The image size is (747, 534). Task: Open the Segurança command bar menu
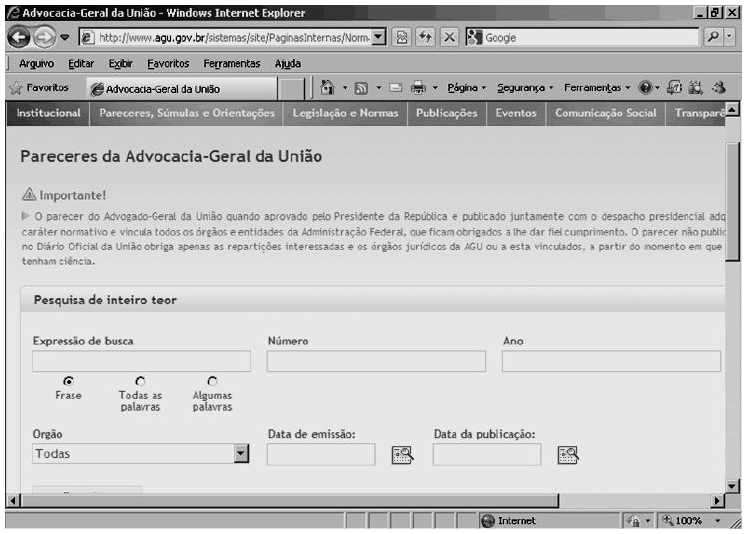tap(525, 88)
